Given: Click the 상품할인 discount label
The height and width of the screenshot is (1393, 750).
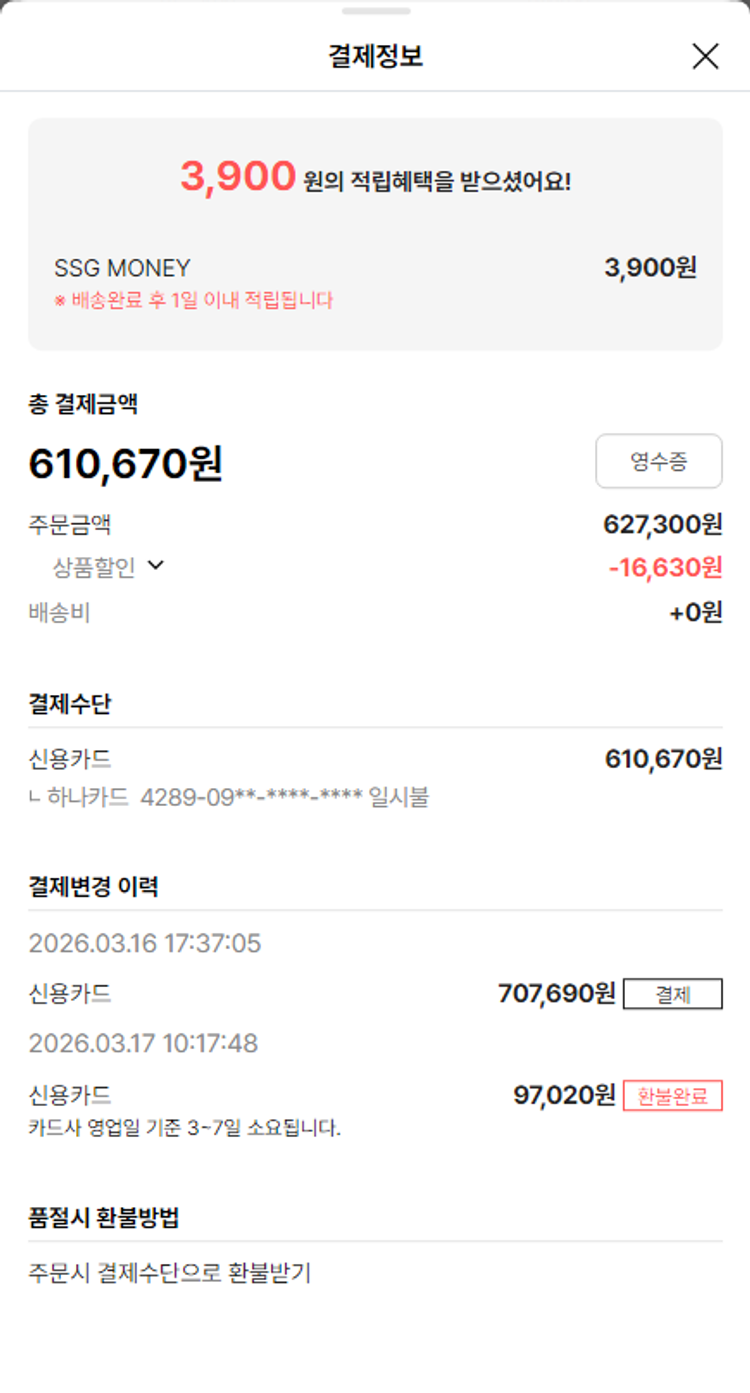Looking at the screenshot, I should tap(93, 568).
